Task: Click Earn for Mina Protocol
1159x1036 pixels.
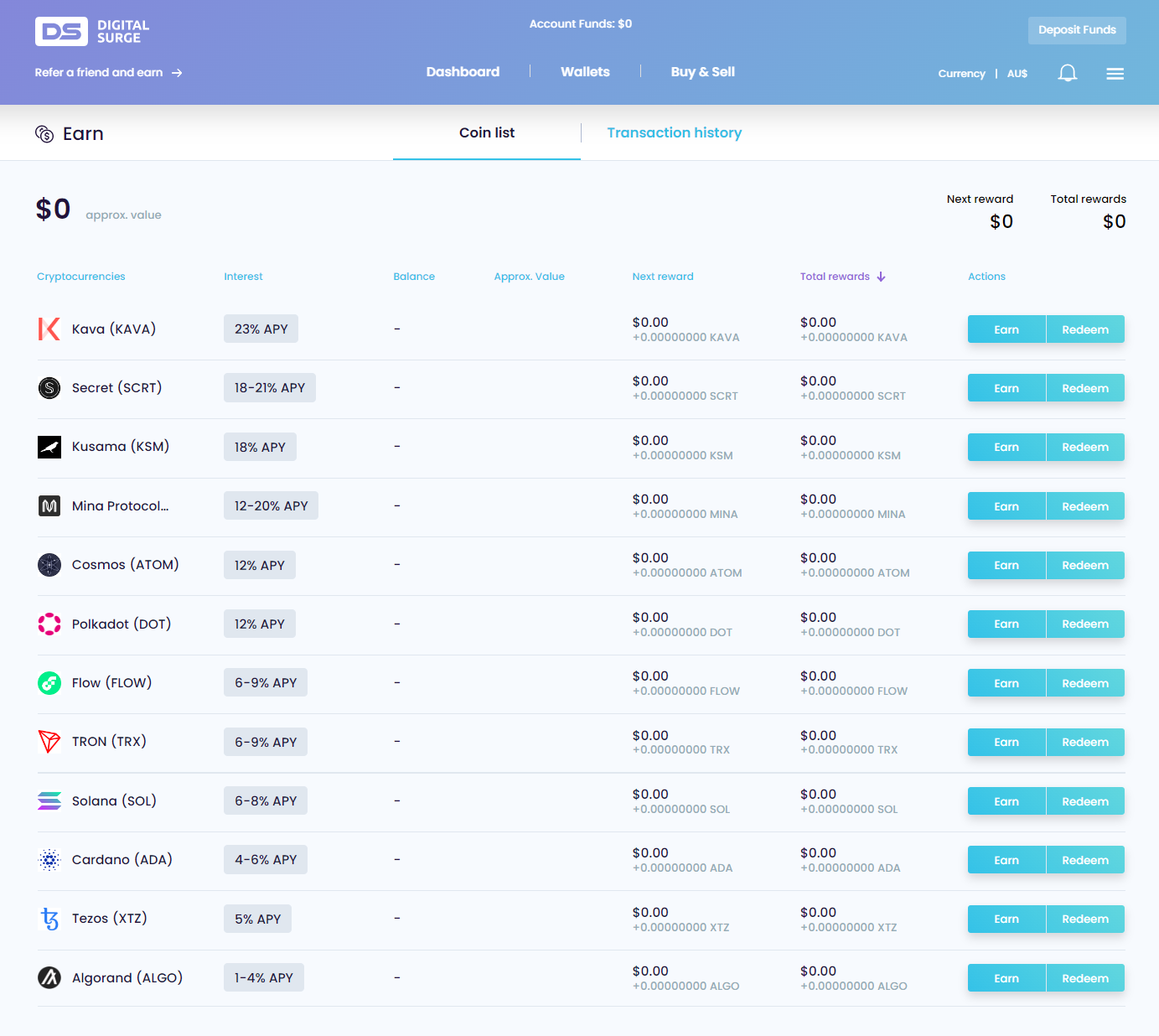Action: 1006,506
